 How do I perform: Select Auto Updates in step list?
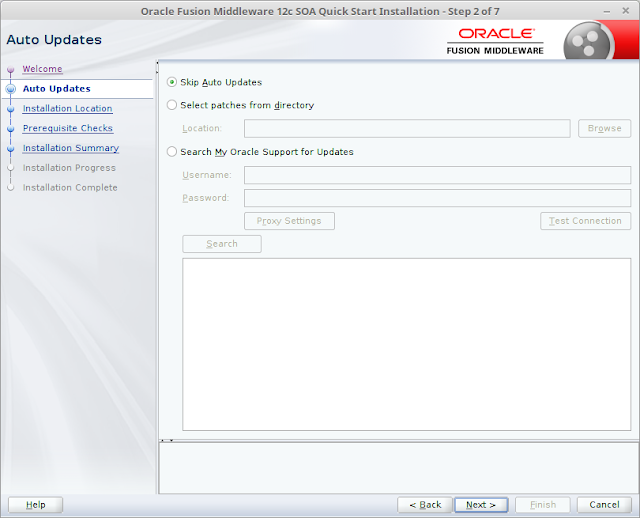coord(57,89)
